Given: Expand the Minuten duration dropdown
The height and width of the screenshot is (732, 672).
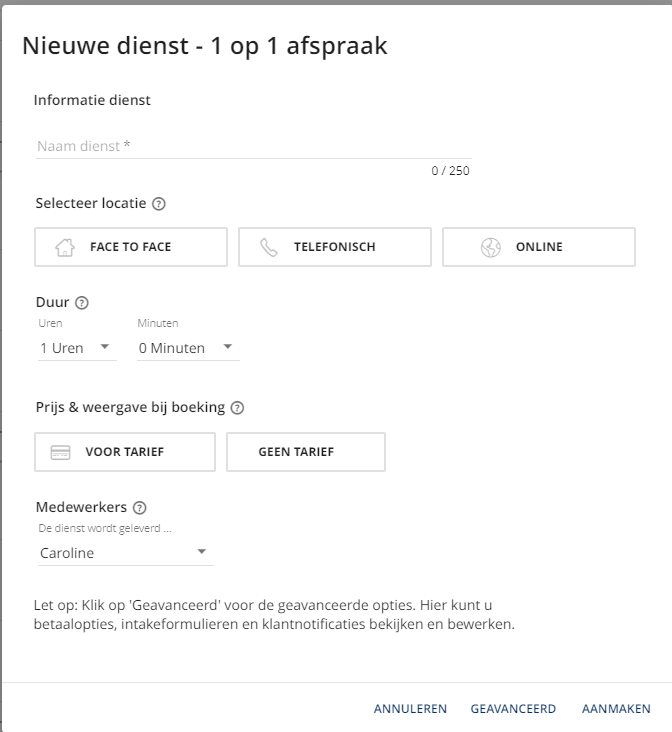Looking at the screenshot, I should click(187, 348).
